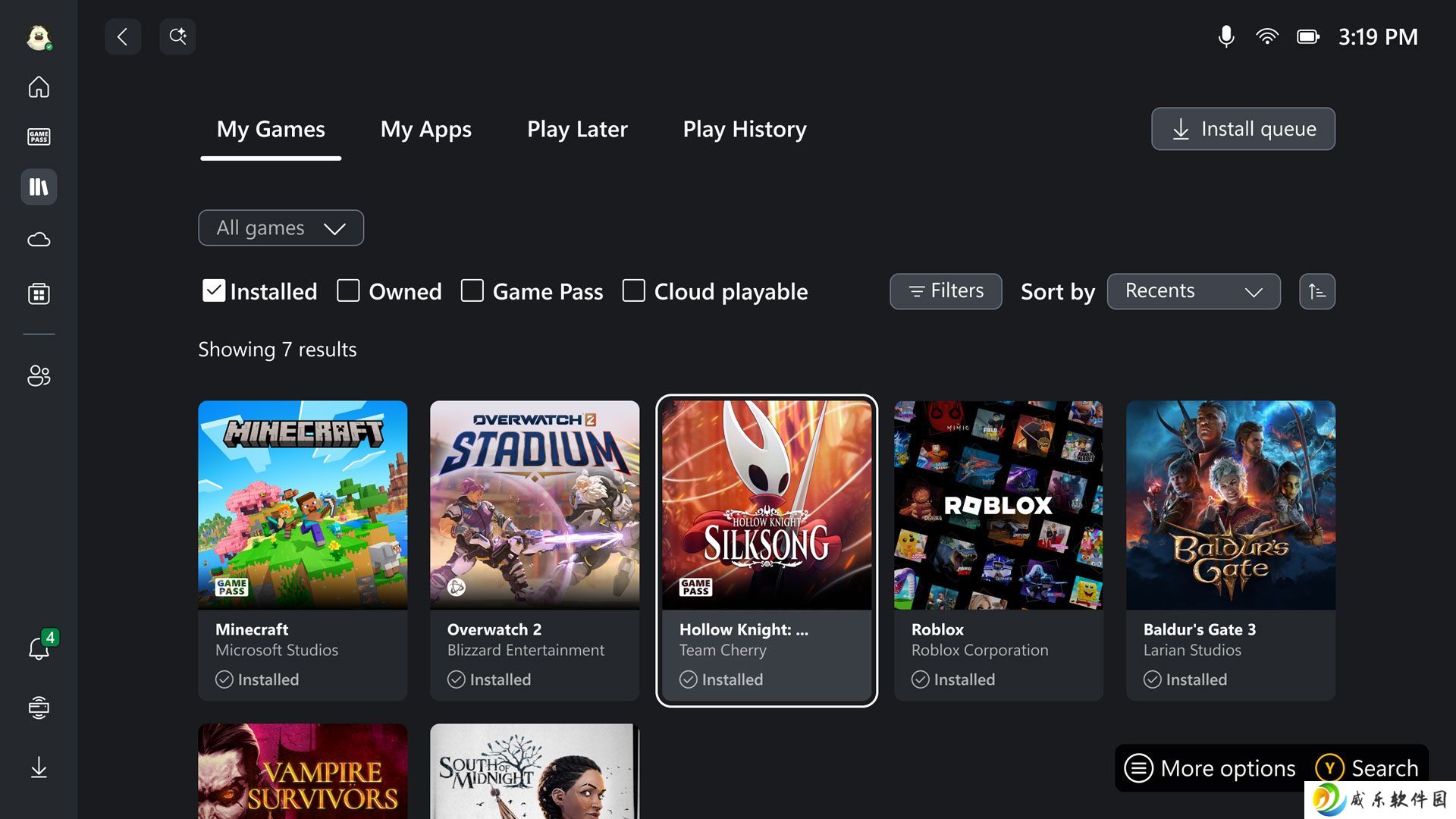Image resolution: width=1456 pixels, height=819 pixels.
Task: Switch to the Play History tab
Action: (x=745, y=129)
